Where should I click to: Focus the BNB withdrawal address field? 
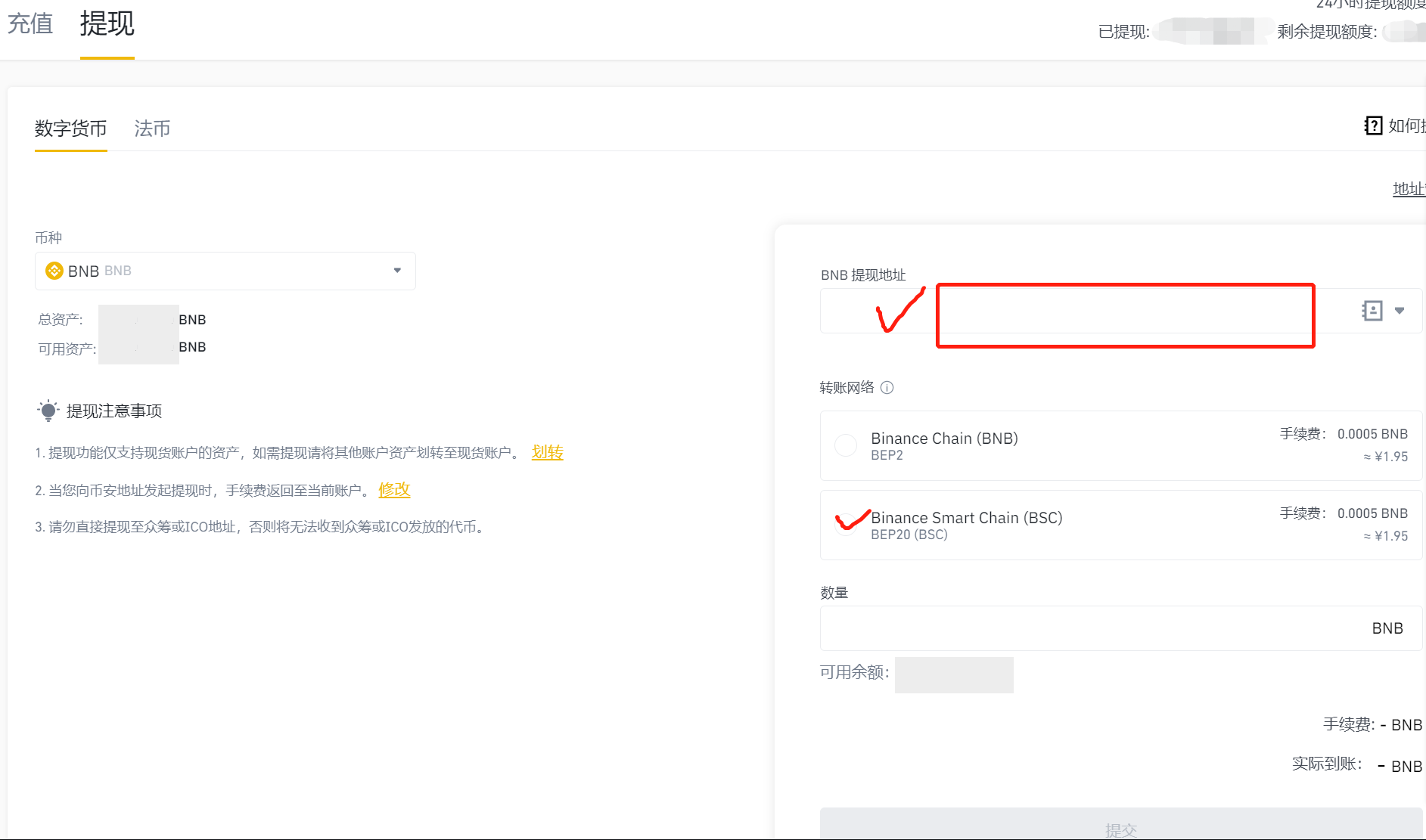click(1121, 311)
